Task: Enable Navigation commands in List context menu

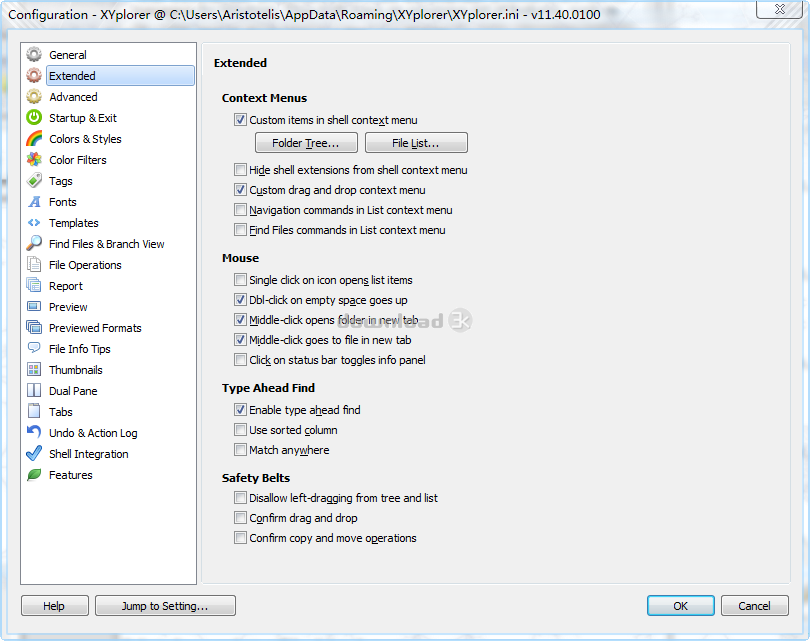Action: coord(240,210)
